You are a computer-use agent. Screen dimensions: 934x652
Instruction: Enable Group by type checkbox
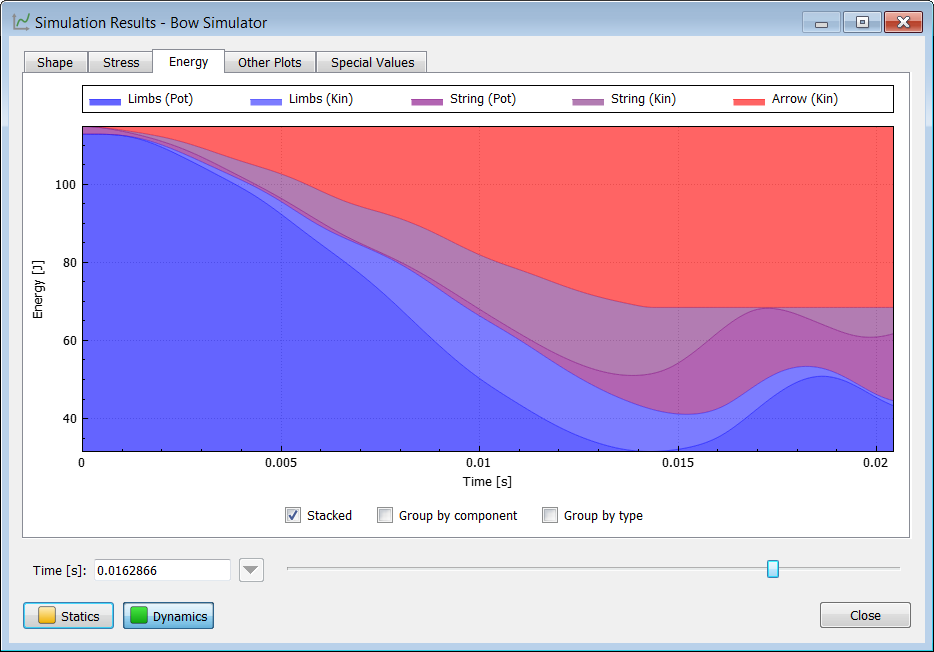tap(550, 515)
